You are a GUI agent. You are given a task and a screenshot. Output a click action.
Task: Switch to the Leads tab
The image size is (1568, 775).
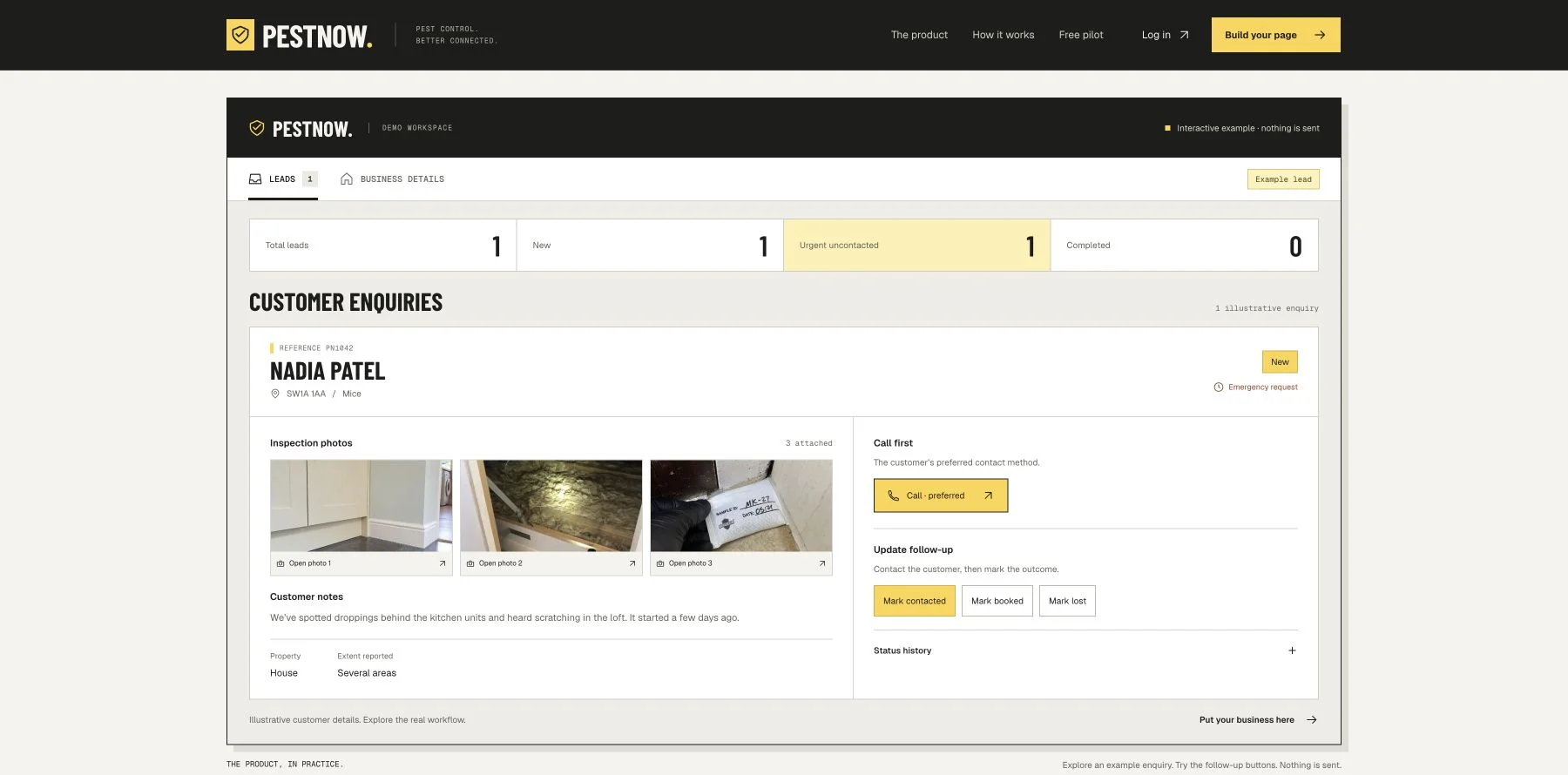283,179
